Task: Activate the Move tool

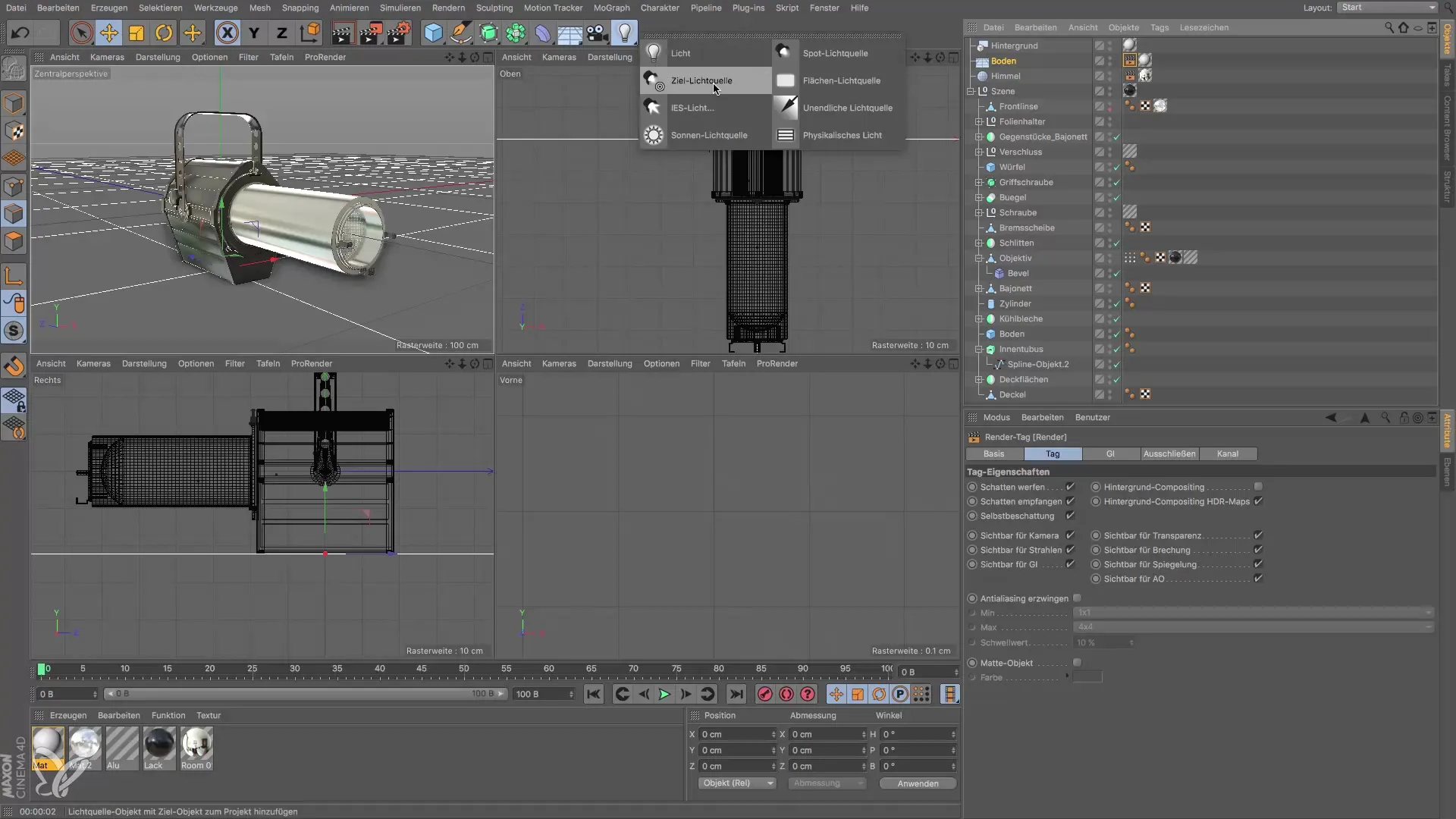Action: [x=109, y=33]
